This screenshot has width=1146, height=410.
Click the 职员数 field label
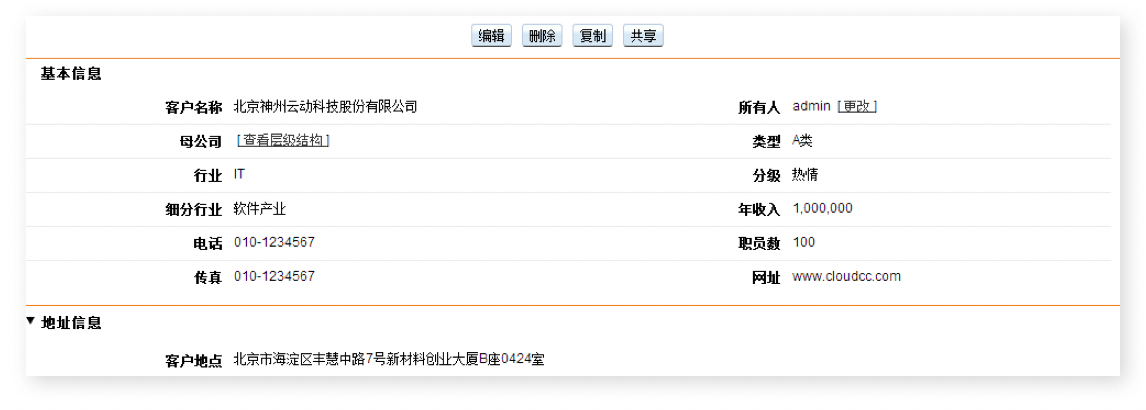(759, 244)
